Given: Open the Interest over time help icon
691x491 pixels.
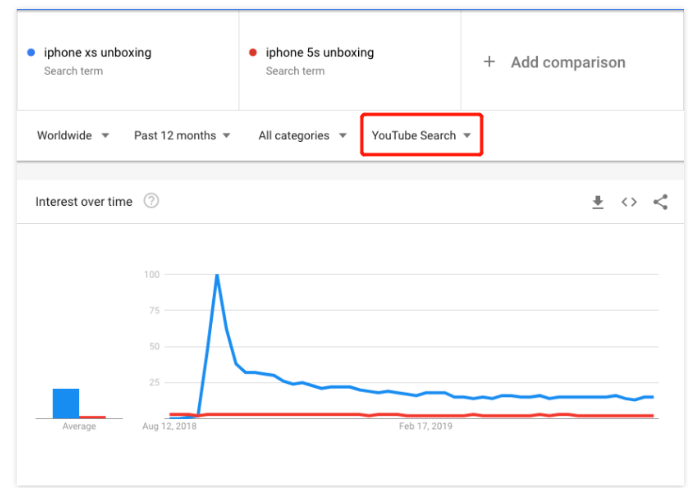Looking at the screenshot, I should tap(151, 201).
